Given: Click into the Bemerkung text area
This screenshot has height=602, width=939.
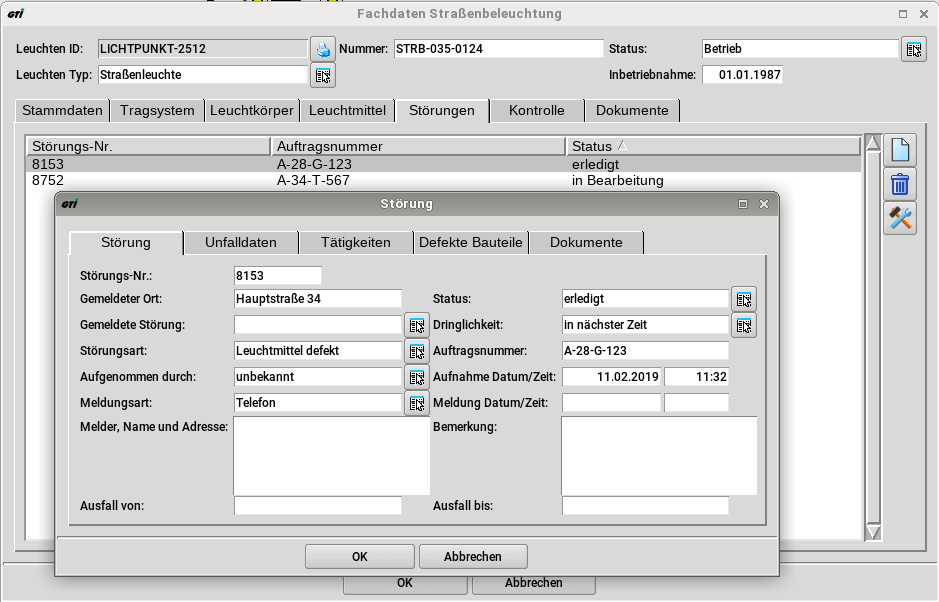Looking at the screenshot, I should (x=658, y=455).
